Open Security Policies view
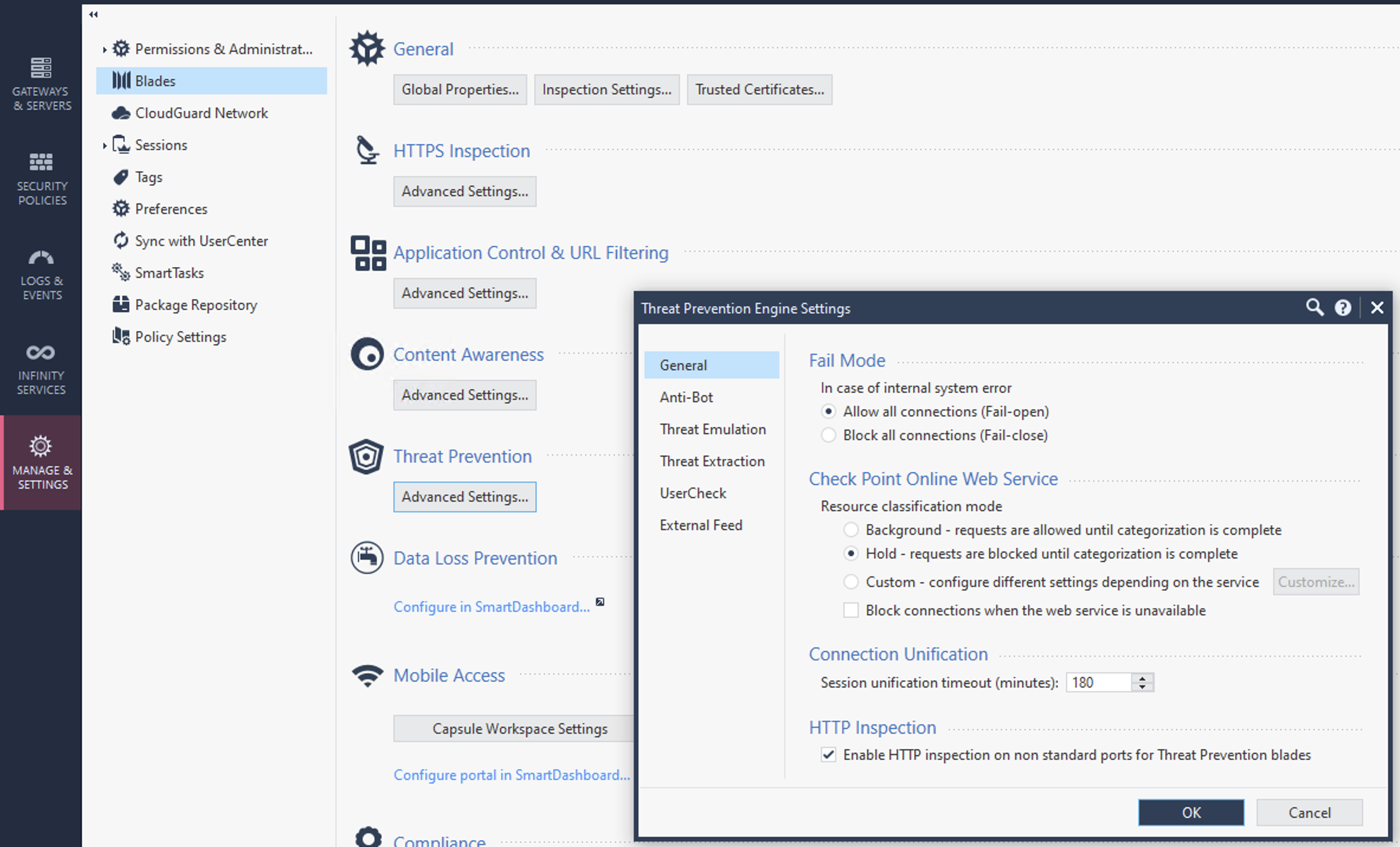This screenshot has width=1400, height=847. tap(41, 178)
